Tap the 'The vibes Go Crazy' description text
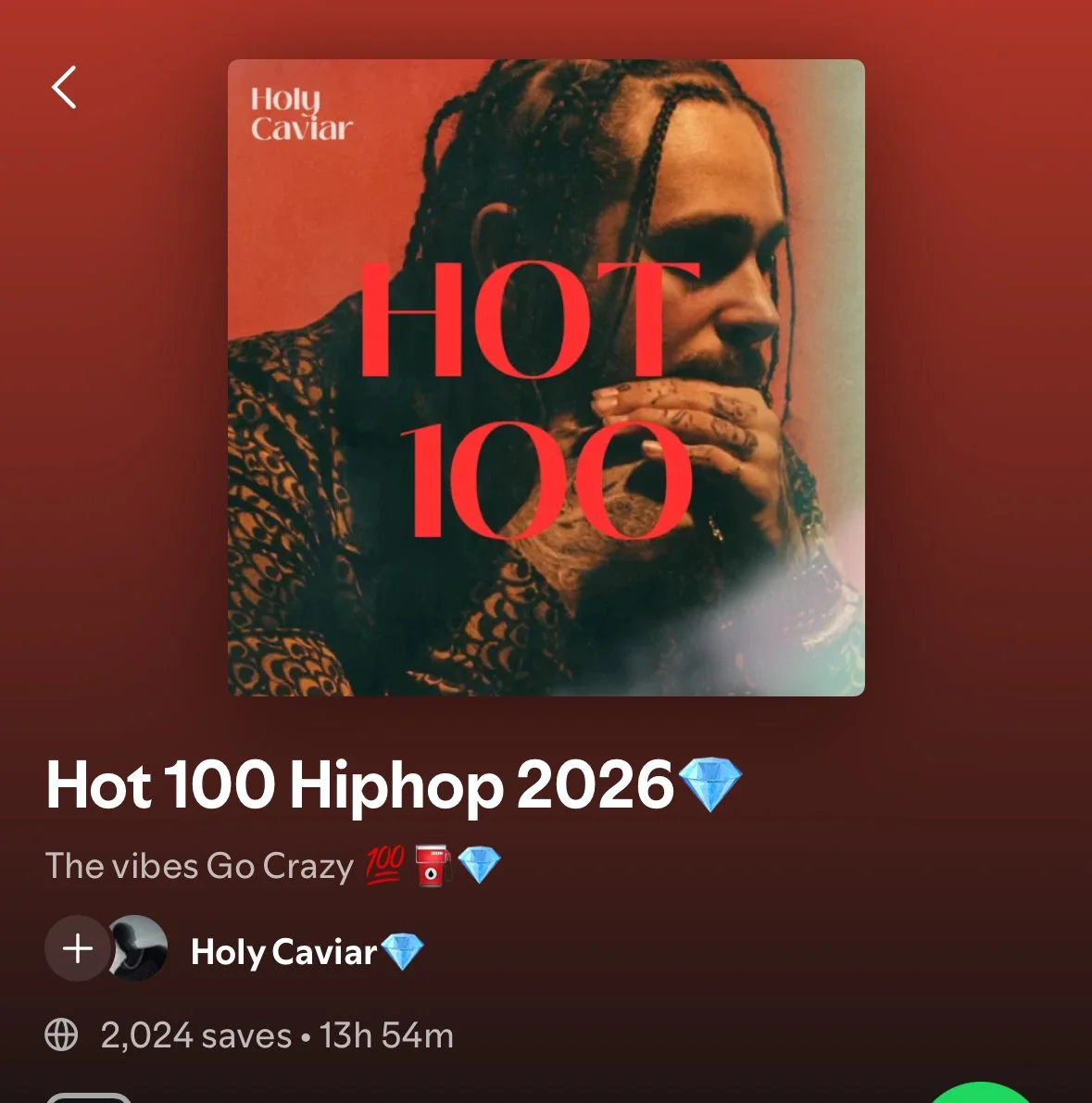The height and width of the screenshot is (1103, 1092). tap(199, 866)
